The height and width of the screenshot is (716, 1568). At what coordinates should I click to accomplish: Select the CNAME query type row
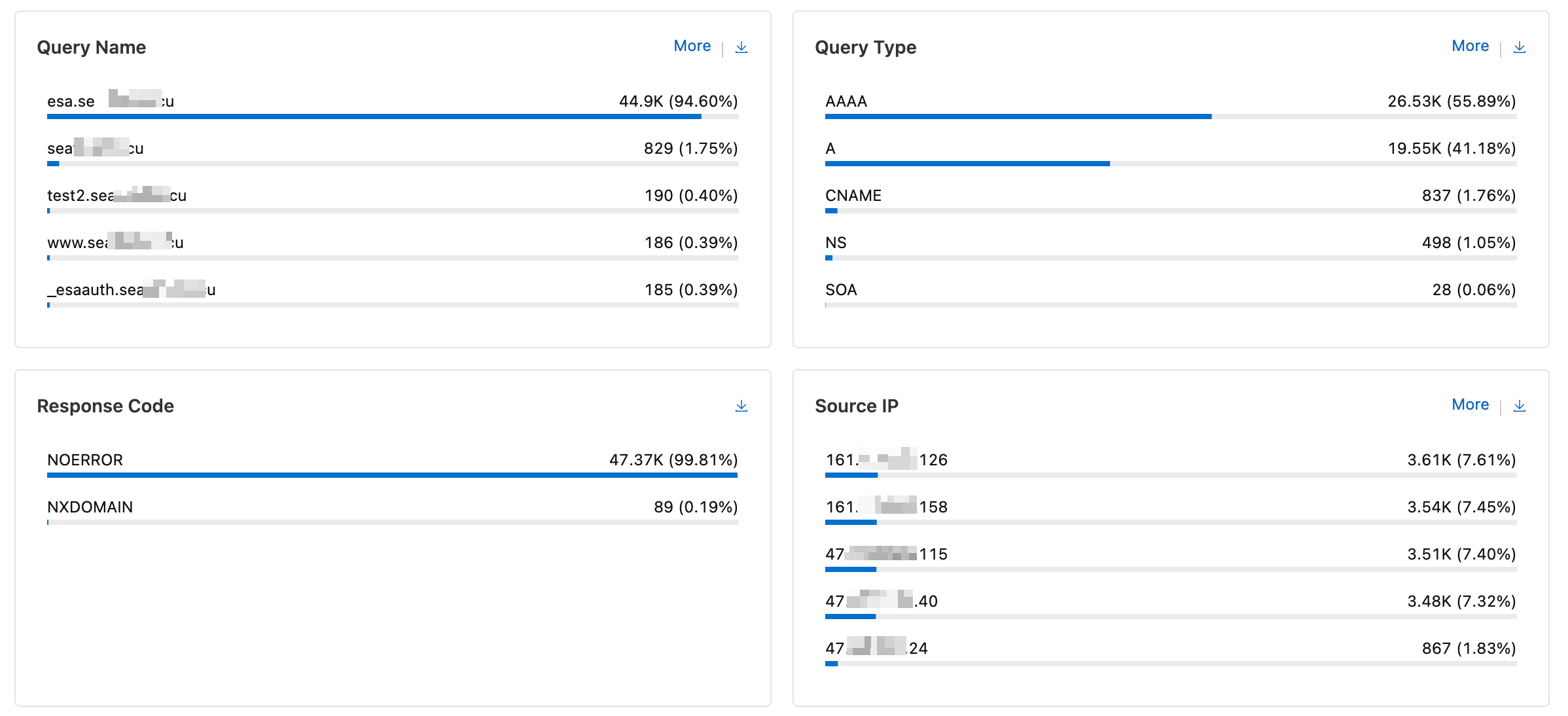tap(1170, 199)
